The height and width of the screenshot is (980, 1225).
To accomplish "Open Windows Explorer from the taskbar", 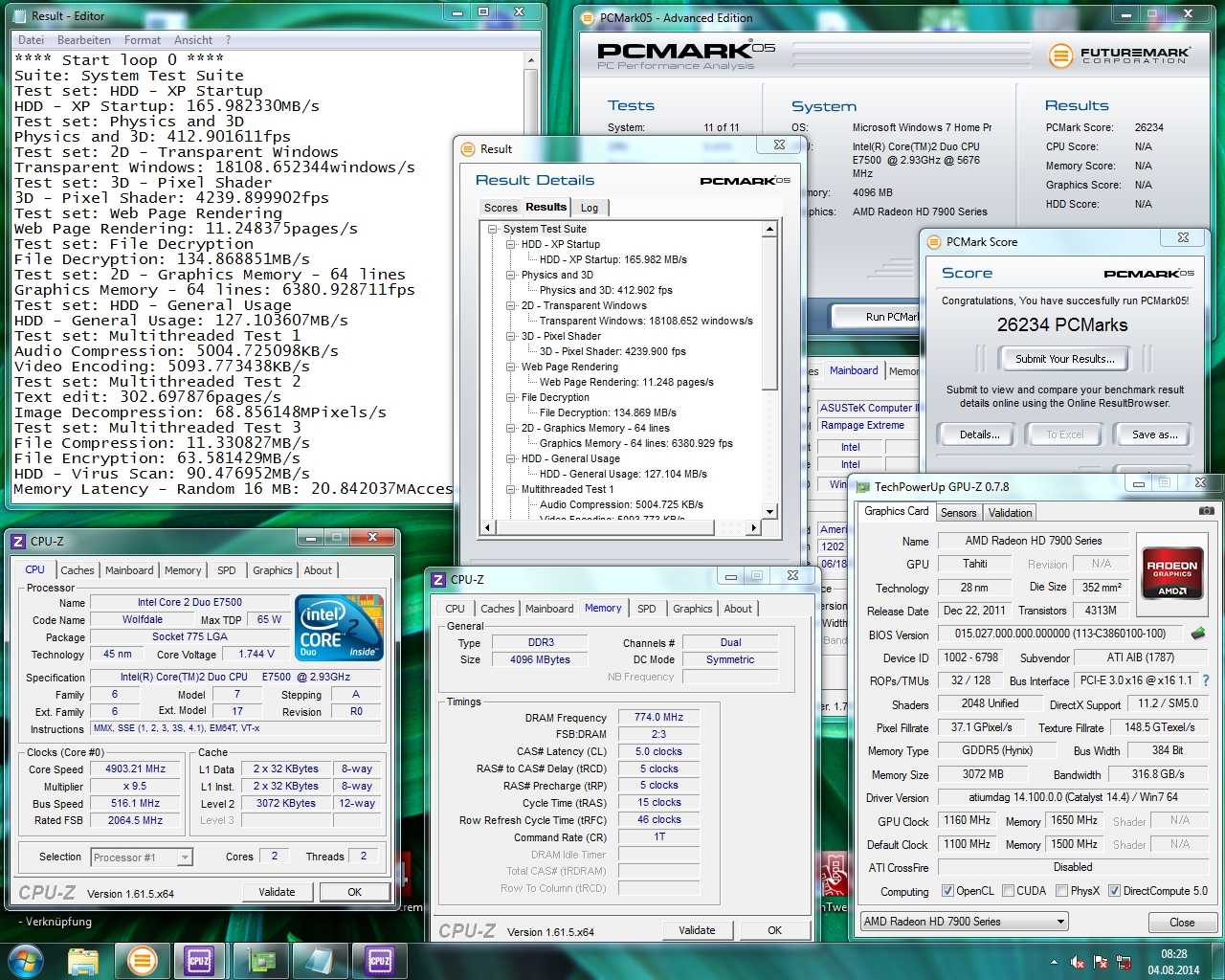I will point(83,961).
